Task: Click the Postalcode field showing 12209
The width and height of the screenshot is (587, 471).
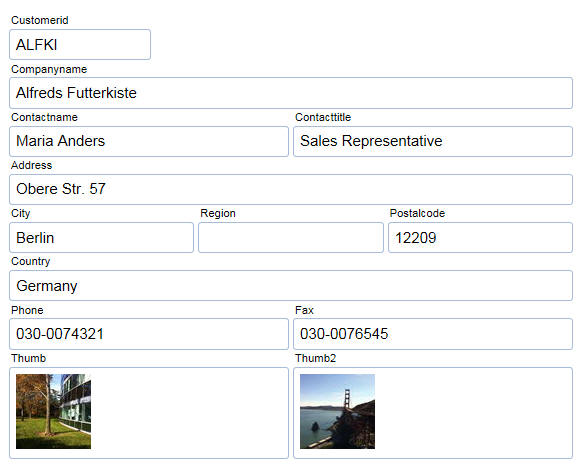Action: point(480,237)
